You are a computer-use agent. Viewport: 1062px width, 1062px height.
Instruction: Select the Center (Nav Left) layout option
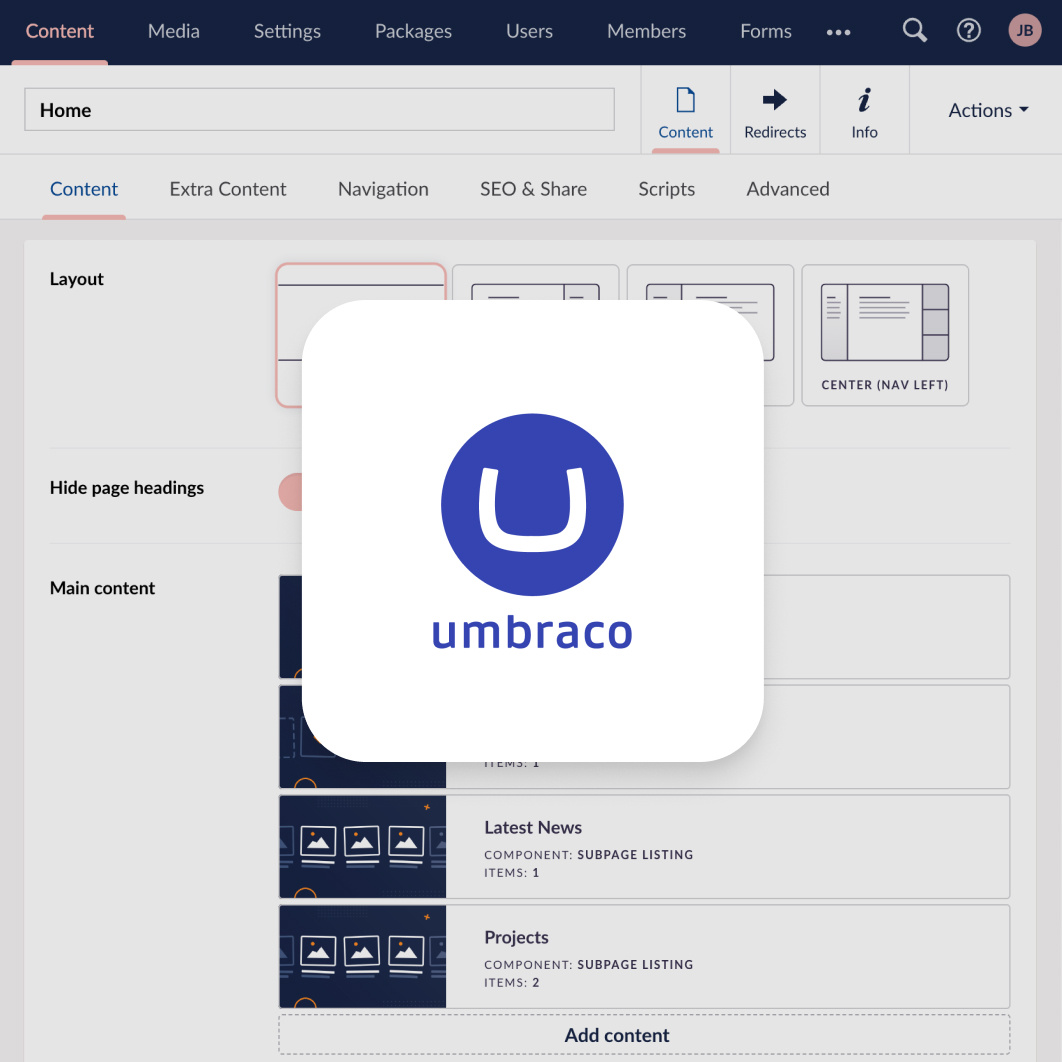click(884, 335)
